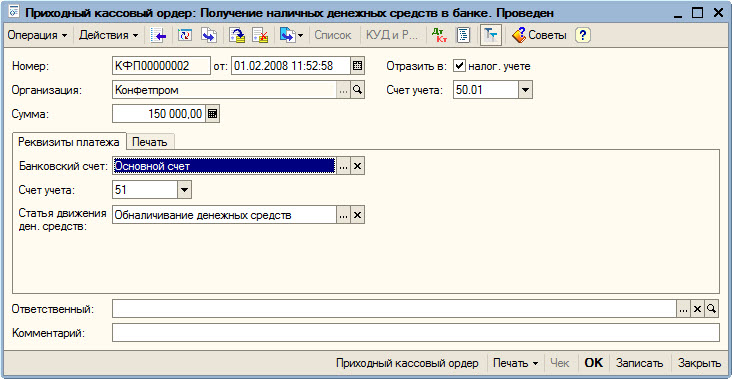732x379 pixels.
Task: Clear the Ответственный field
Action: tap(698, 309)
